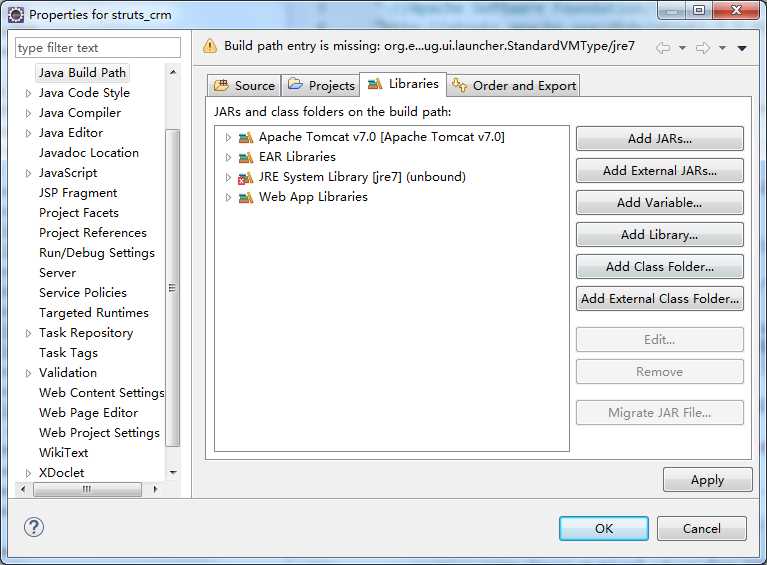Screen dimensions: 767x565
Task: Select Web Project Settings in the tree
Action: pyautogui.click(x=99, y=433)
